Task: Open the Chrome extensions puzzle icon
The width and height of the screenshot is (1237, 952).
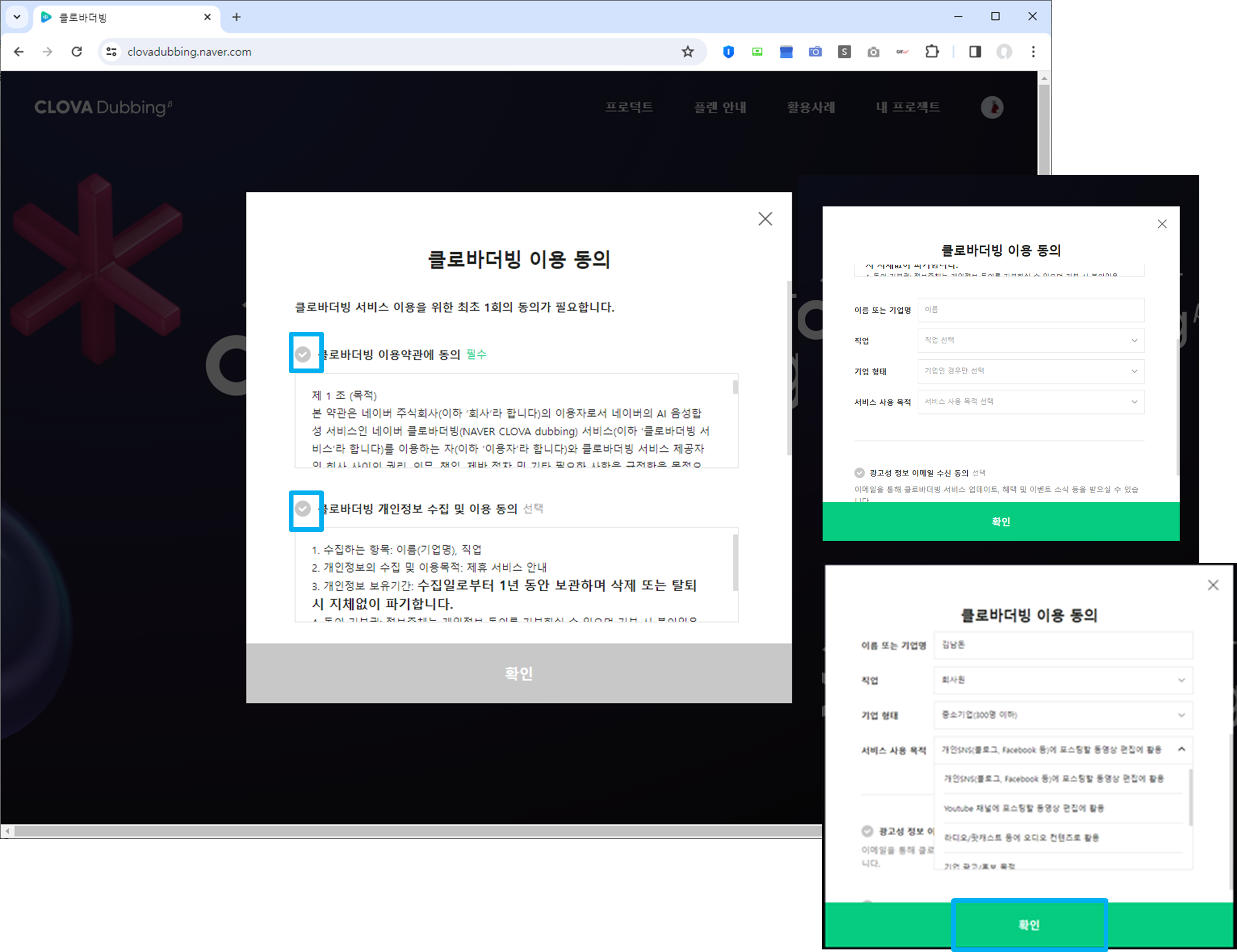Action: tap(932, 52)
